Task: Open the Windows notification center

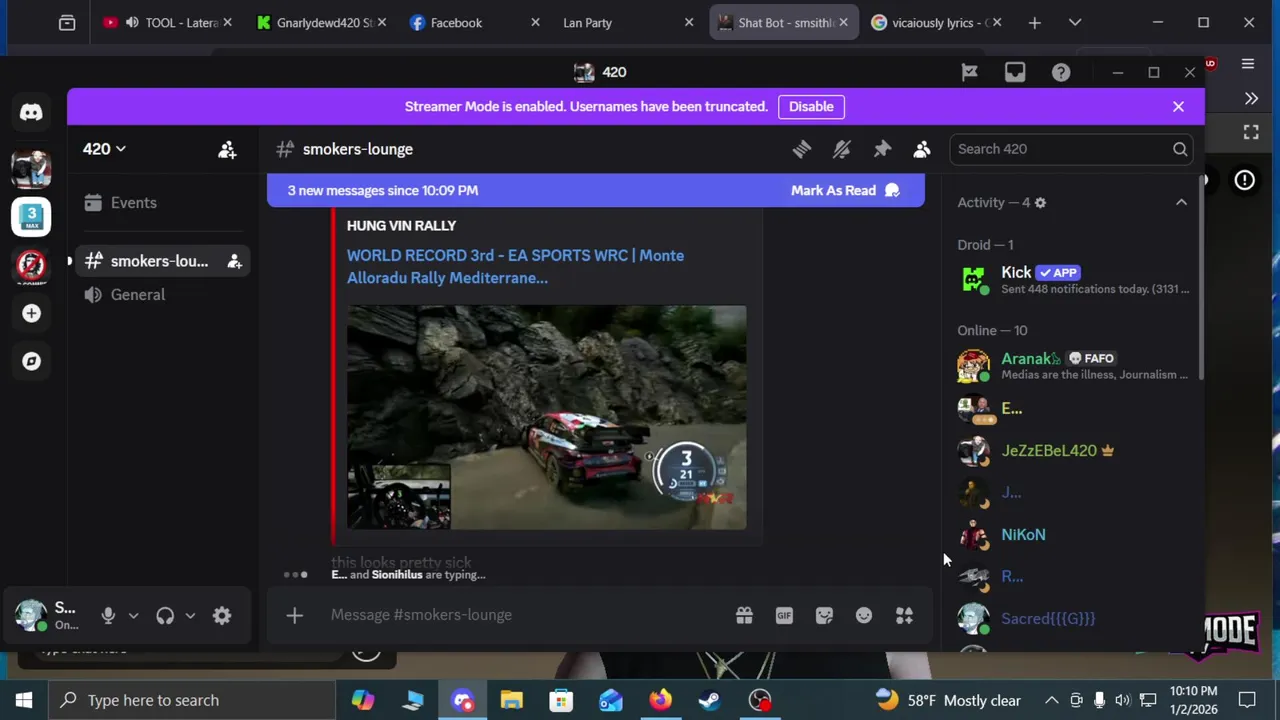Action: point(1247,700)
